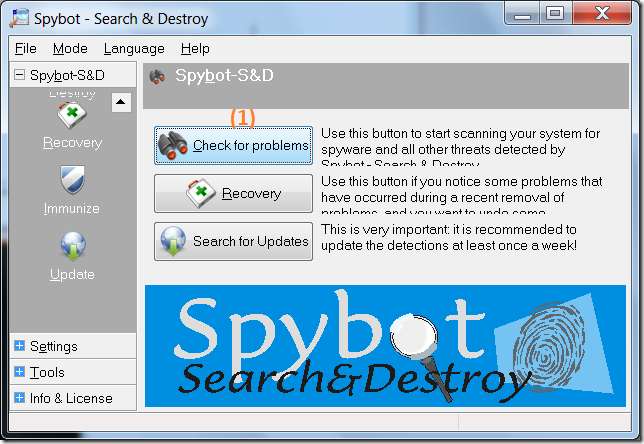Screen dimensions: 644x444
Task: Expand the Info & License section
Action: tap(19, 398)
